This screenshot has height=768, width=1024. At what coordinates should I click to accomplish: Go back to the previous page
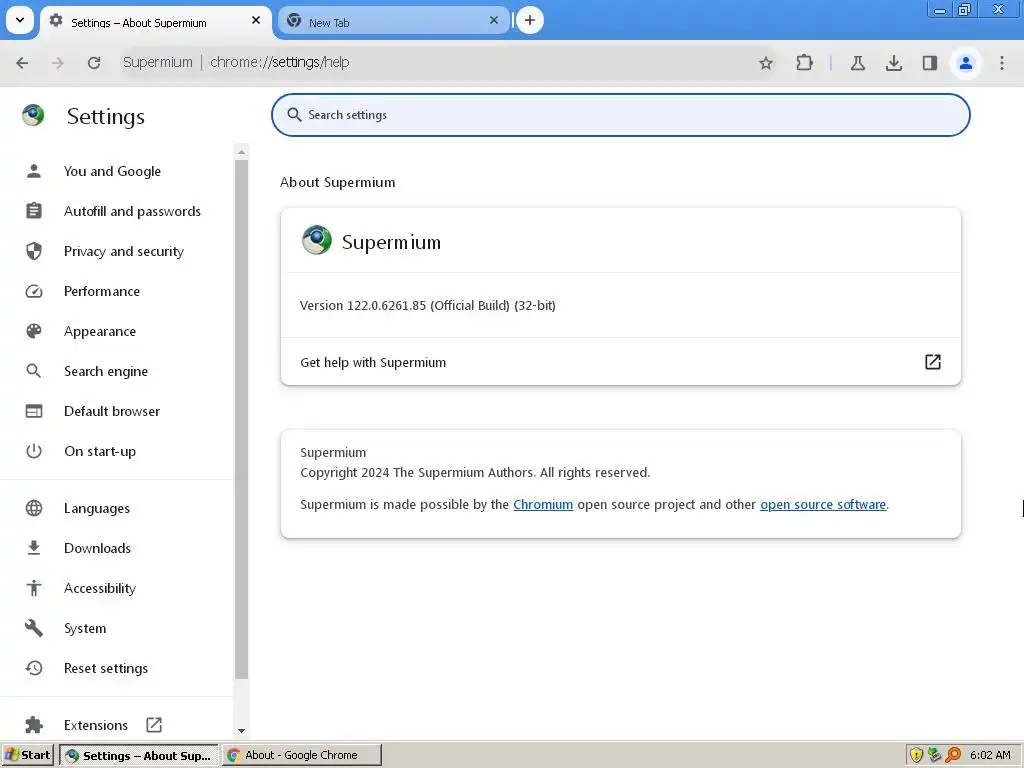click(x=22, y=63)
